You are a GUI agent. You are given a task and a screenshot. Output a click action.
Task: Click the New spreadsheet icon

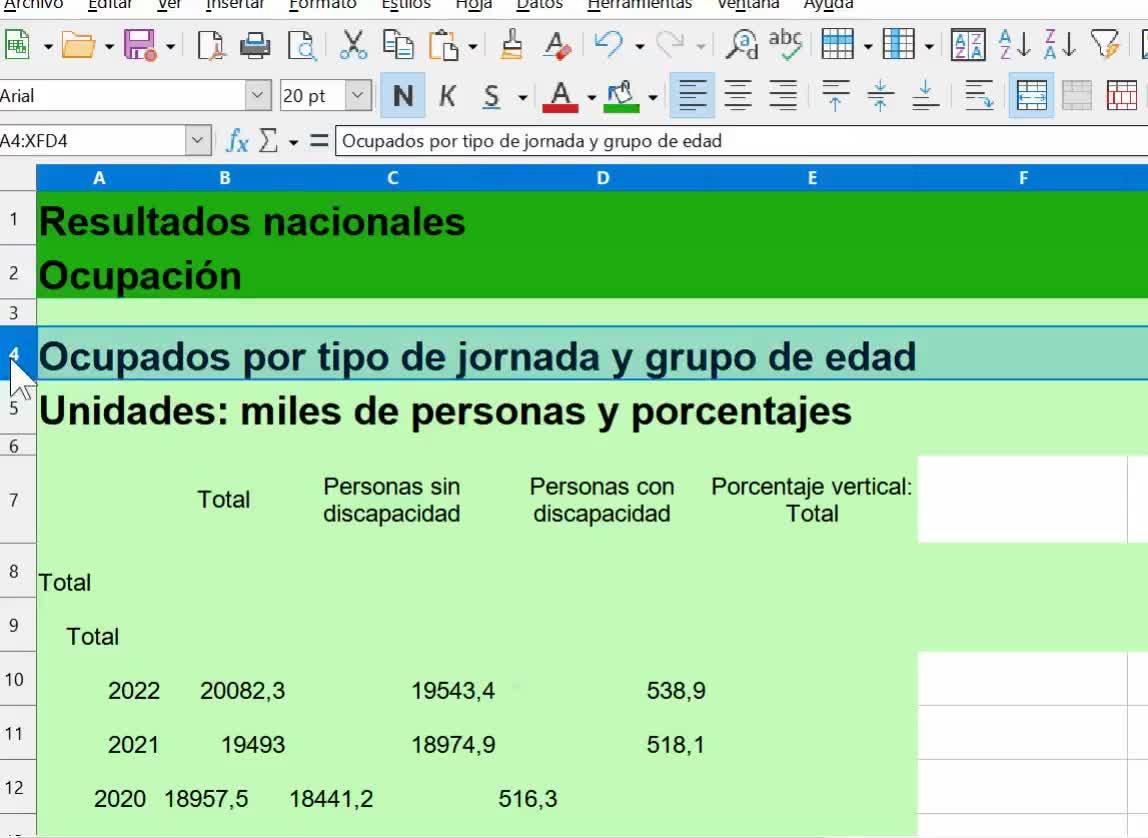(17, 45)
